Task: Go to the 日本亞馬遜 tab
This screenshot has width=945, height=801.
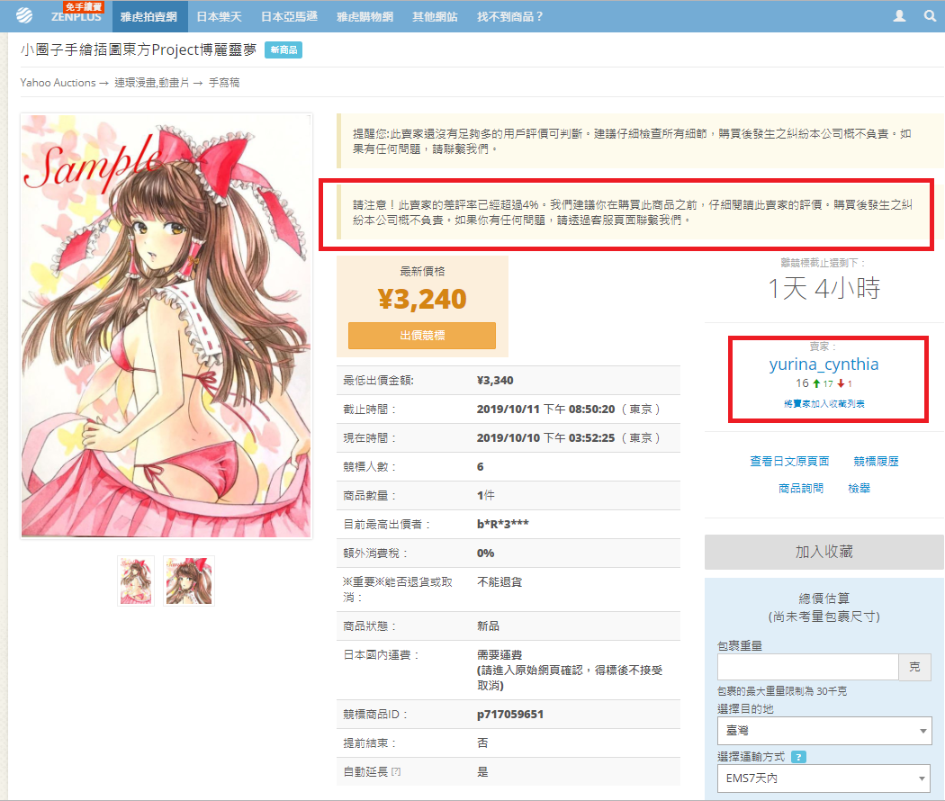Action: tap(289, 16)
